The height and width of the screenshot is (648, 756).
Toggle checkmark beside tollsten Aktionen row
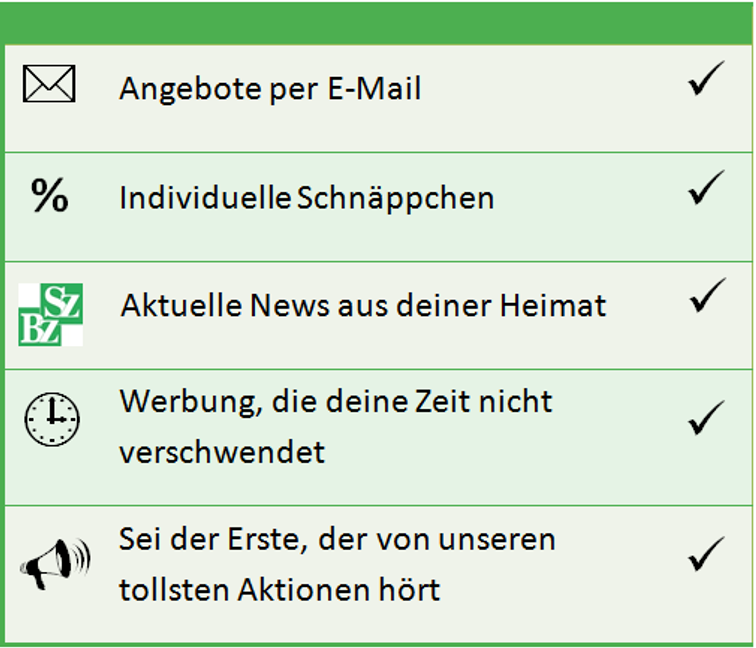(706, 554)
